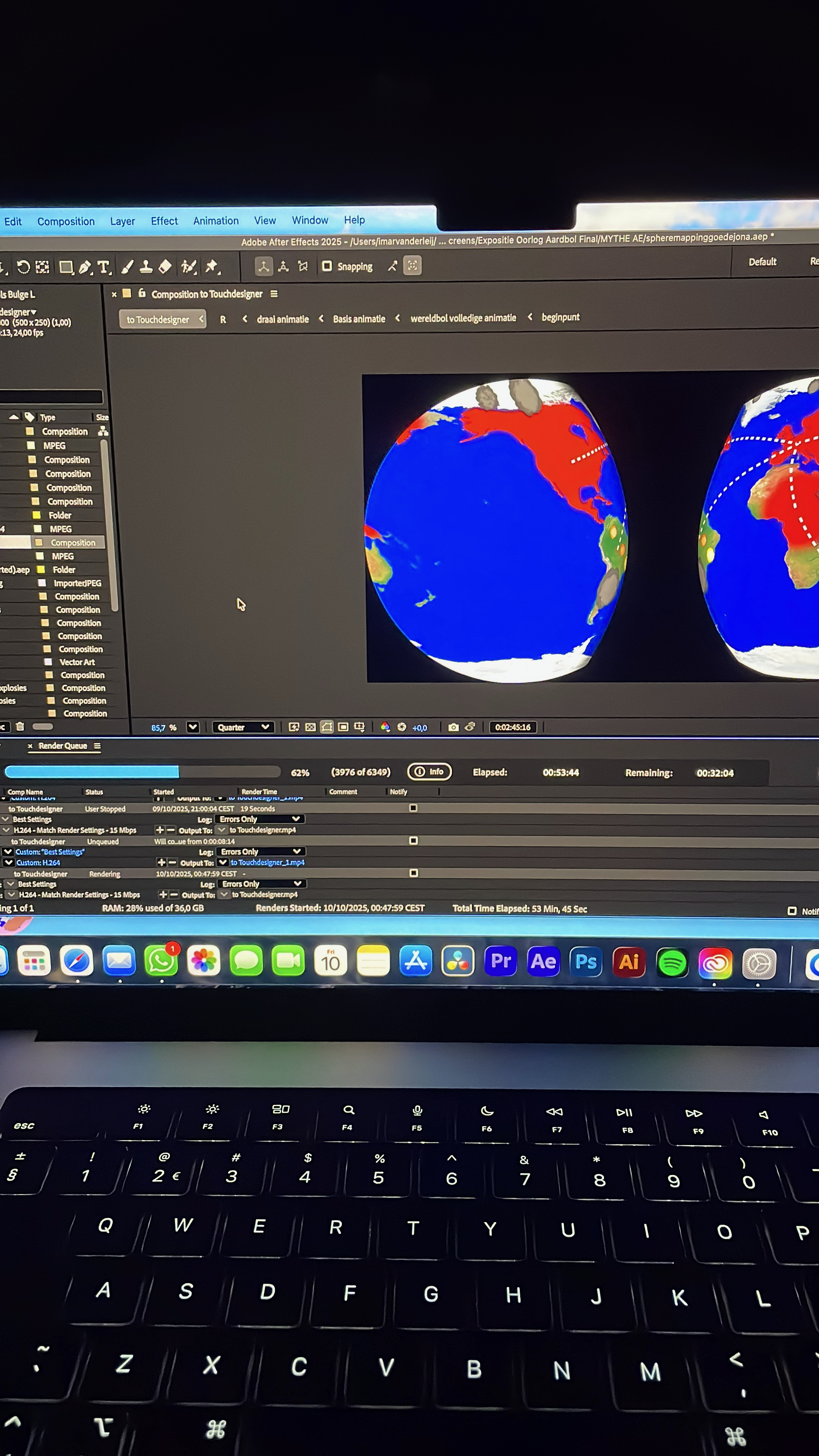Check the Notify box at bottom right

click(x=792, y=911)
